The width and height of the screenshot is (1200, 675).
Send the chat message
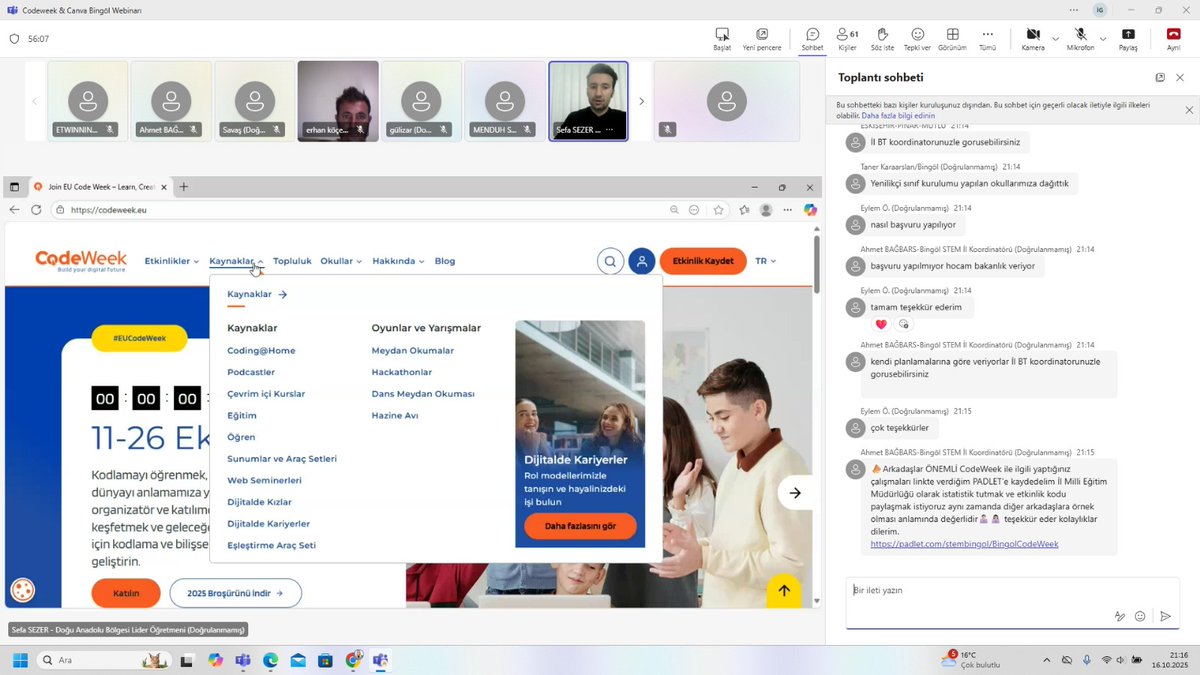1165,616
